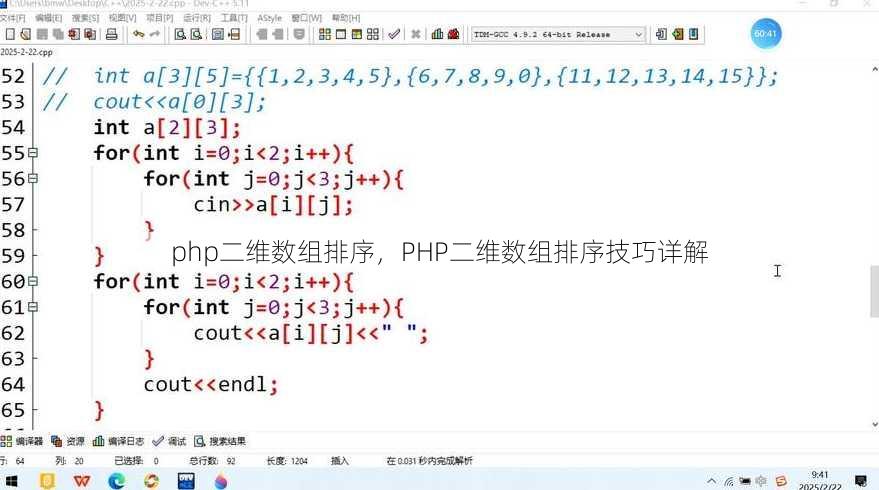
Task: Switch to the 调试 bottom tab
Action: pyautogui.click(x=169, y=441)
